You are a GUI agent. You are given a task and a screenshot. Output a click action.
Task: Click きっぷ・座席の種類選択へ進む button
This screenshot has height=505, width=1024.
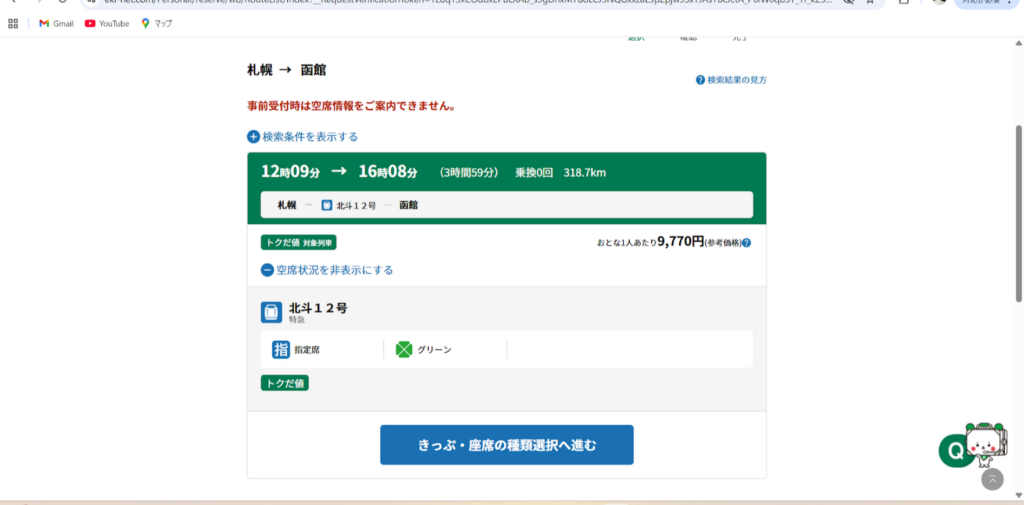click(506, 445)
